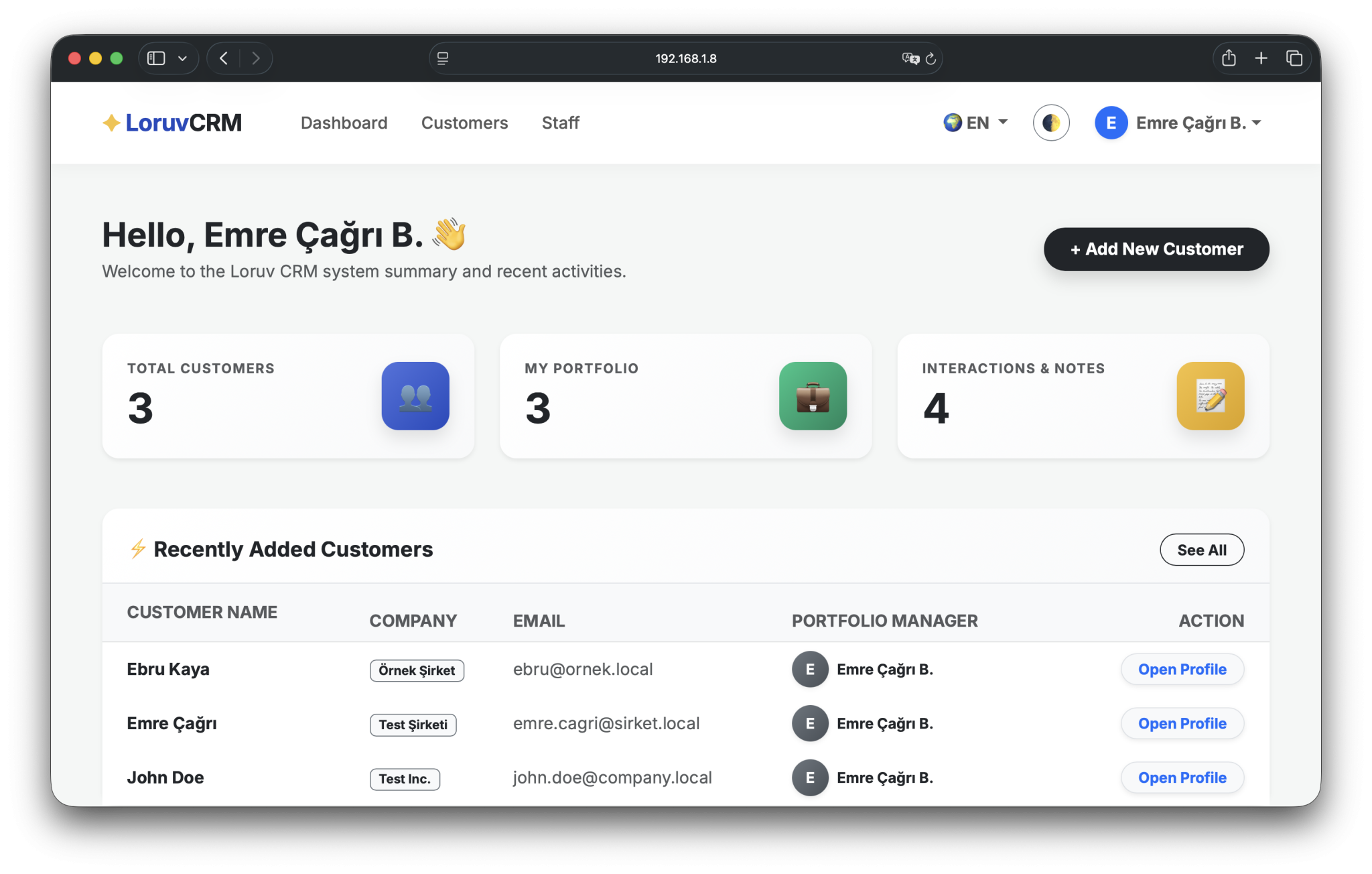The width and height of the screenshot is (1372, 874).
Task: Click the Total Customers people icon
Action: click(415, 396)
